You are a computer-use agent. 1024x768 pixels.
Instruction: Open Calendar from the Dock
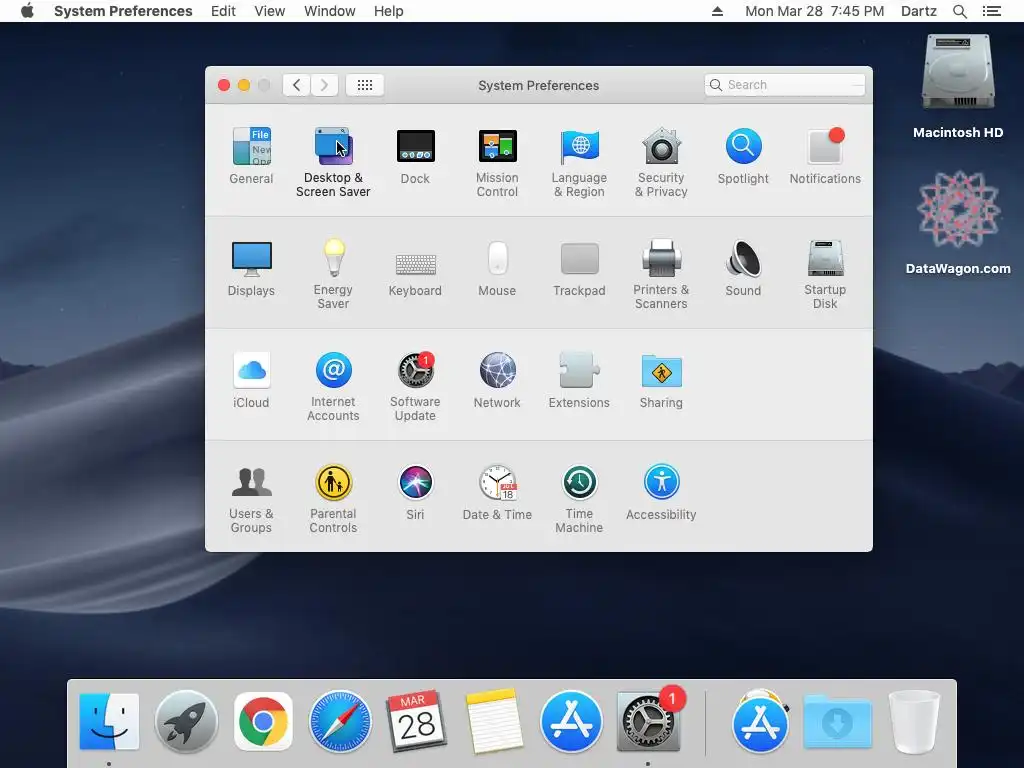pyautogui.click(x=417, y=722)
